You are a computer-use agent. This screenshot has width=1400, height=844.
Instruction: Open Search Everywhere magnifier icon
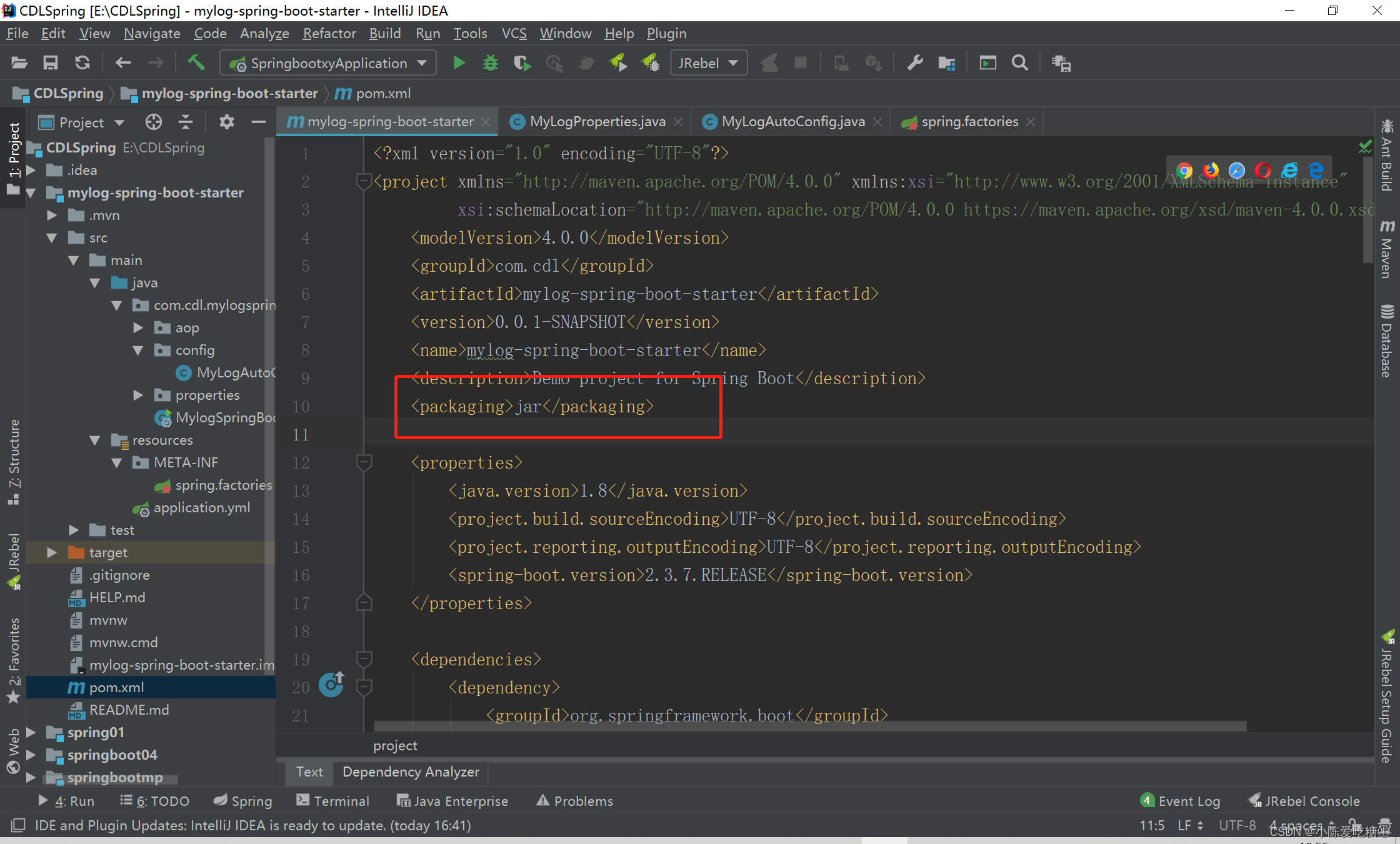(1019, 63)
